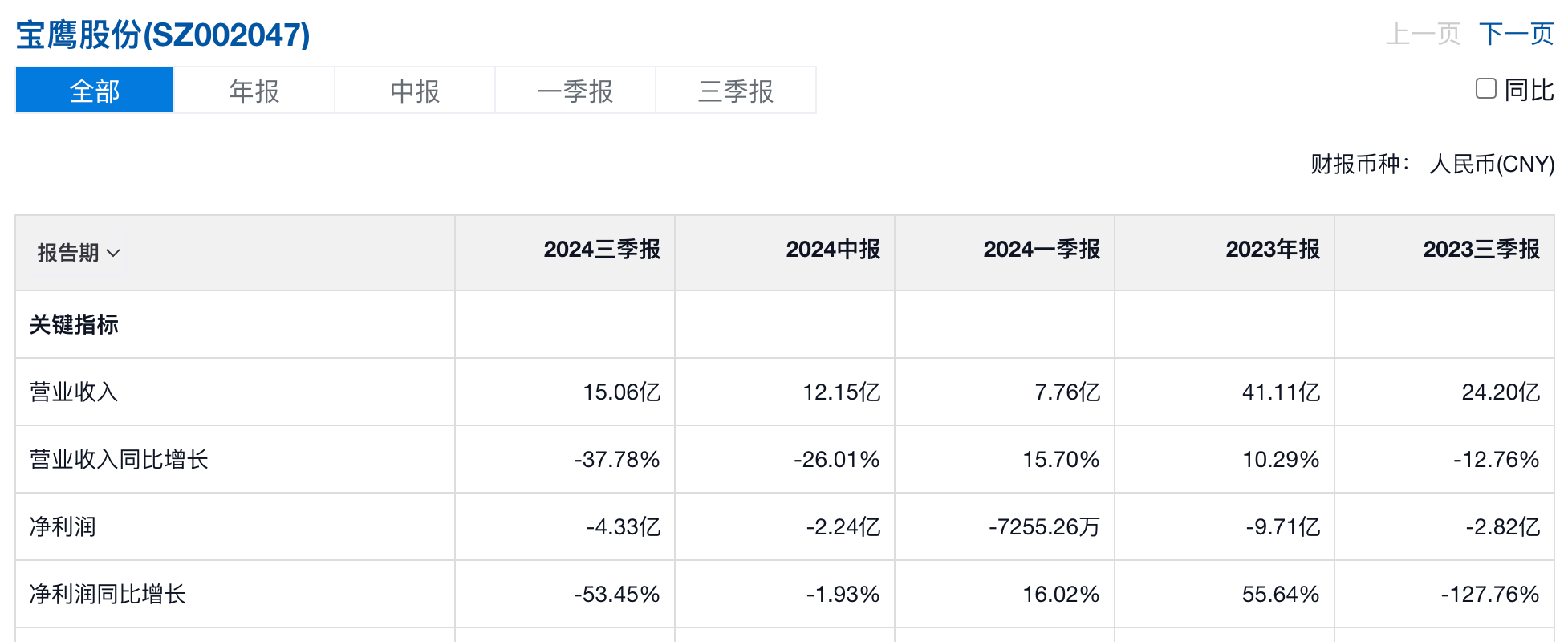1568x642 pixels.
Task: Go to 下一页
Action: click(1516, 34)
